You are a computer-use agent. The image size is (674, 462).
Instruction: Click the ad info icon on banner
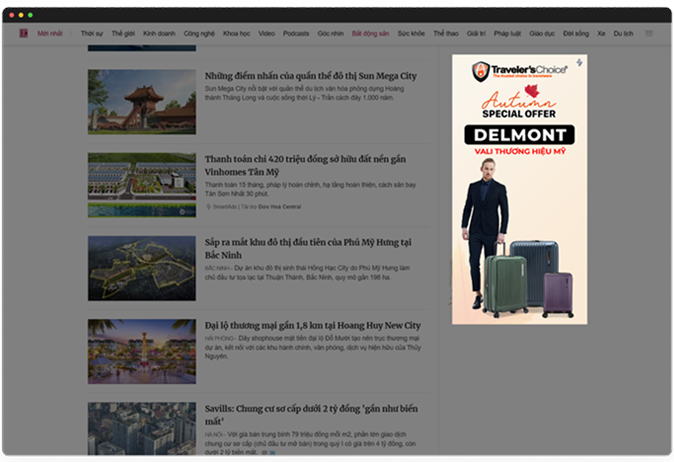(579, 62)
